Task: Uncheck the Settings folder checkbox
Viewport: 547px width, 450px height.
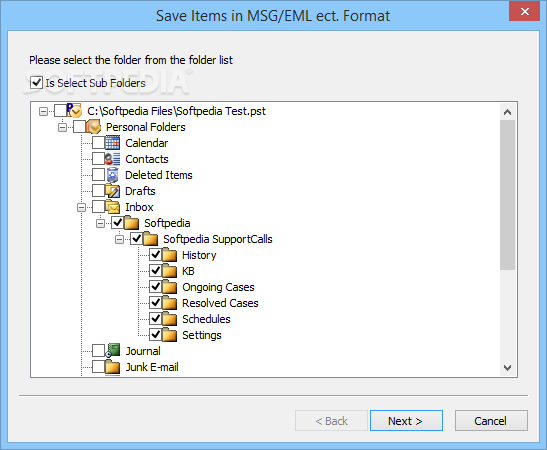Action: click(x=155, y=335)
